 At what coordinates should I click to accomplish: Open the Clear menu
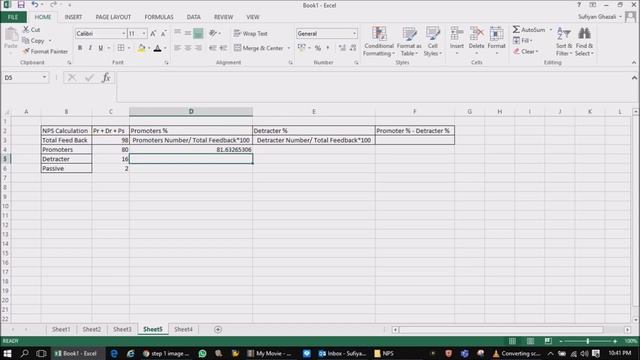click(x=526, y=51)
